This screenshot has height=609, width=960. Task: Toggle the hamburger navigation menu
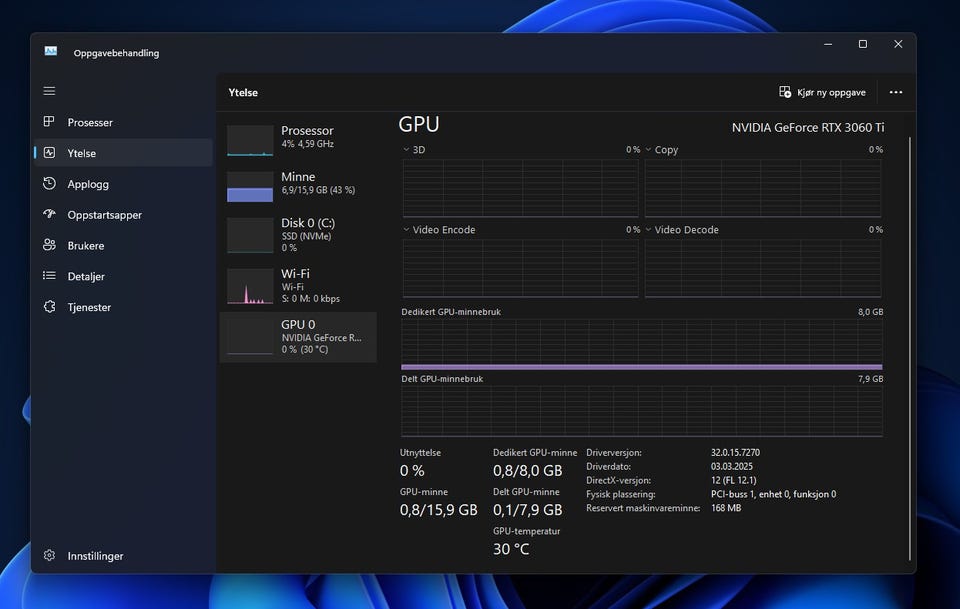(49, 91)
